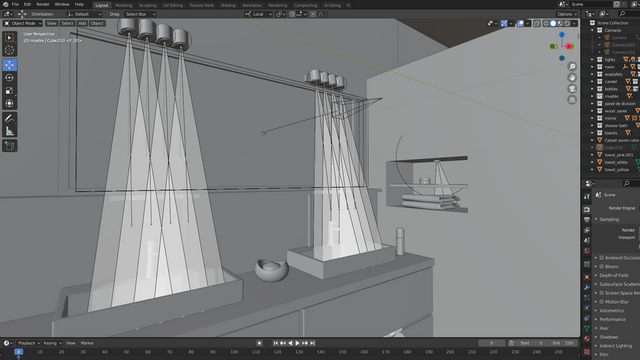
Task: Click the Blender logo menu icon
Action: point(5,4)
